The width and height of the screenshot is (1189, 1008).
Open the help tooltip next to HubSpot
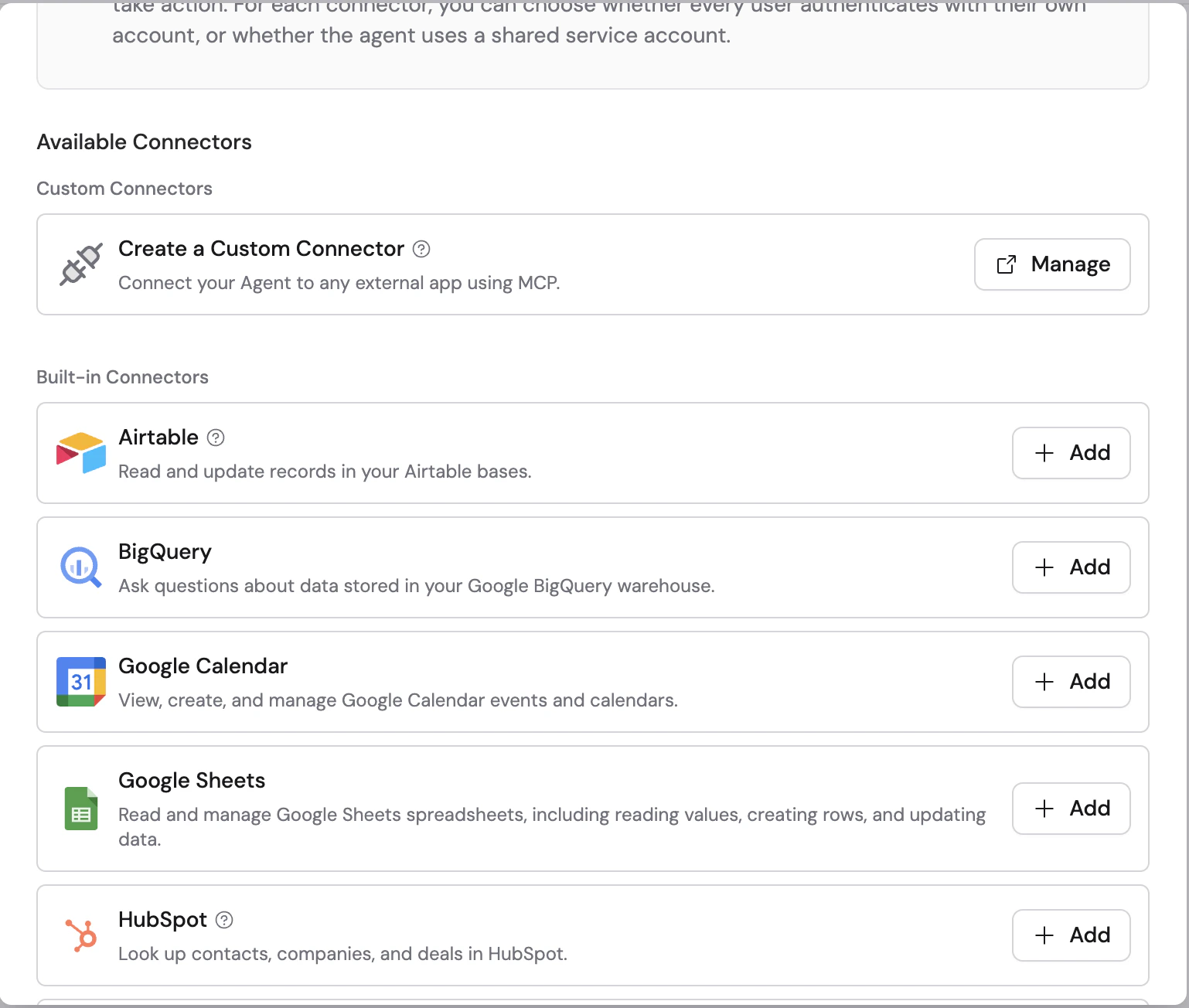224,920
